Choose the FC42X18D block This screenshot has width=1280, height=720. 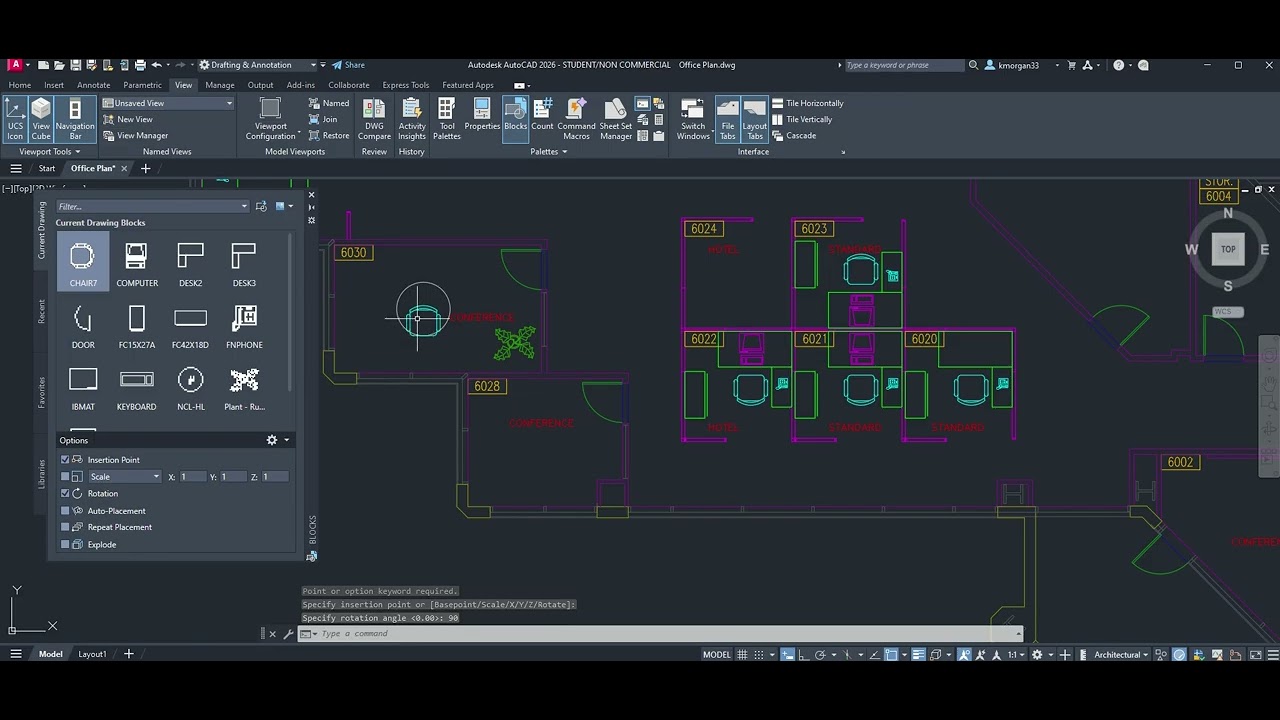[190, 325]
